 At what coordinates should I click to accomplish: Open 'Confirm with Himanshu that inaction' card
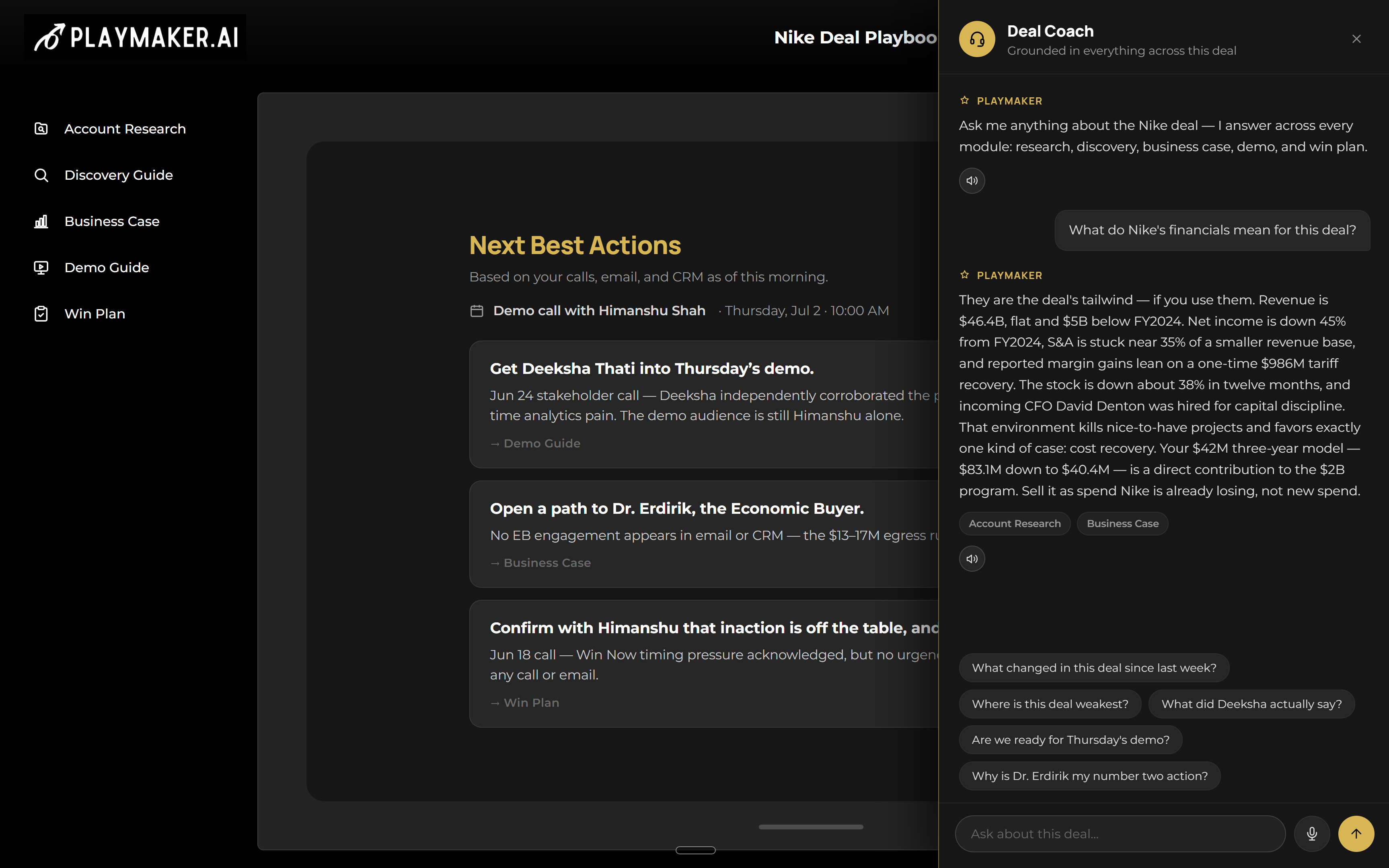(704, 664)
